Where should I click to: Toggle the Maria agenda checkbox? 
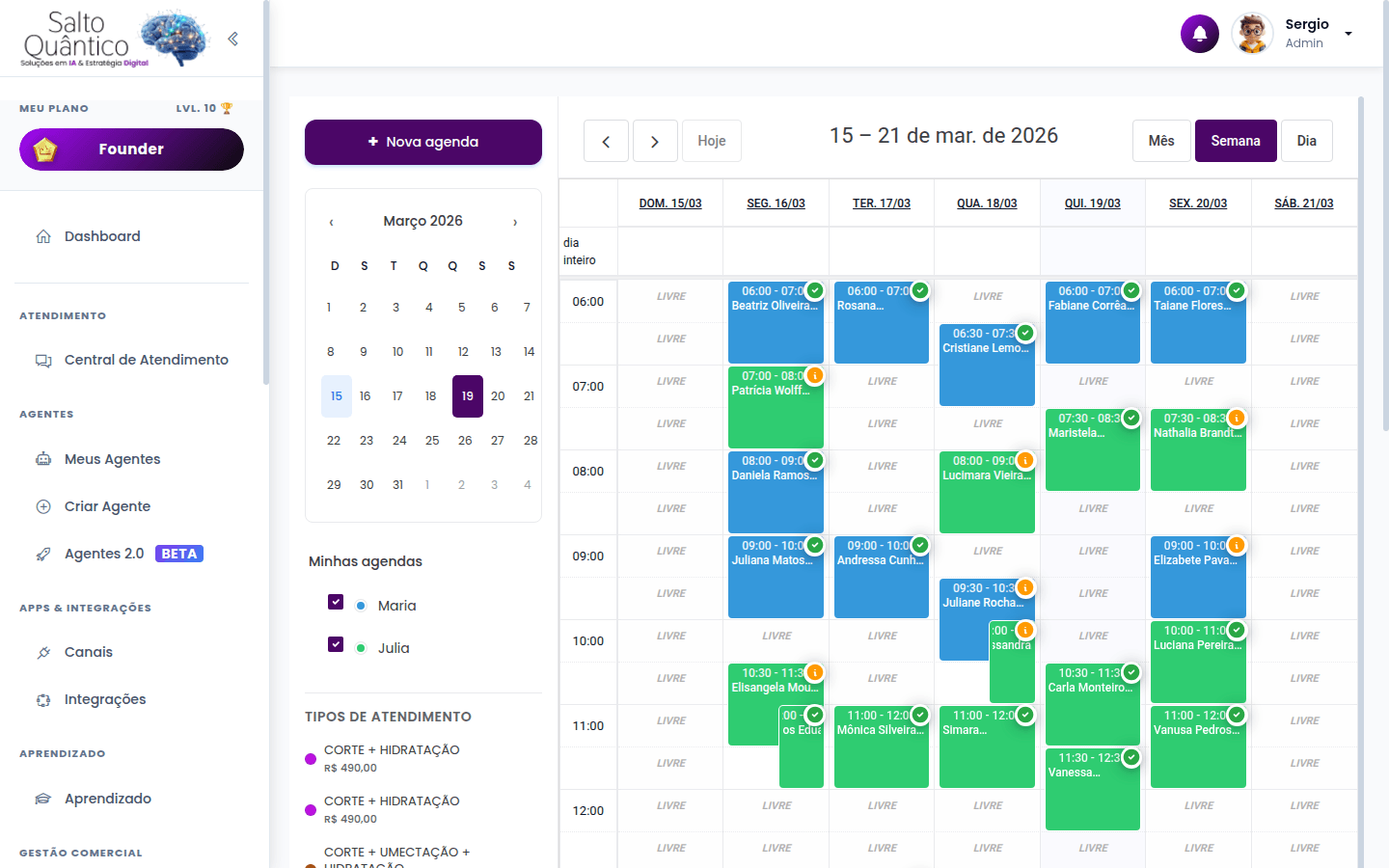tap(336, 602)
